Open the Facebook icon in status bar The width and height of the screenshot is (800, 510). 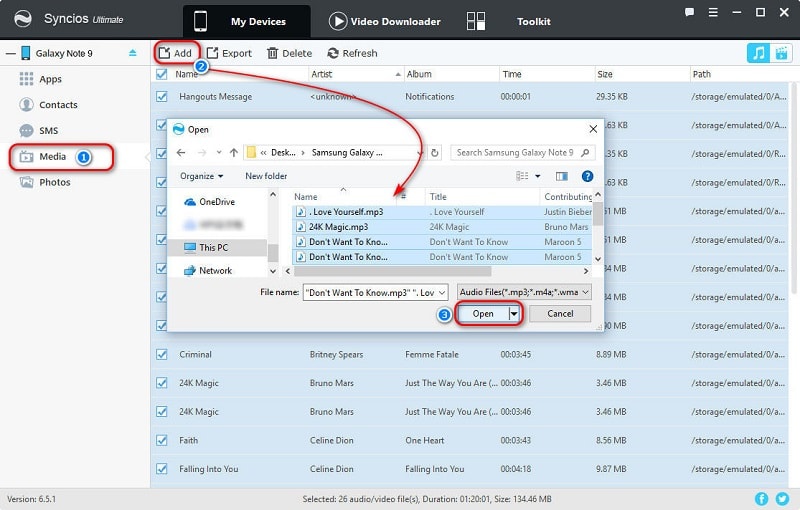click(x=761, y=499)
